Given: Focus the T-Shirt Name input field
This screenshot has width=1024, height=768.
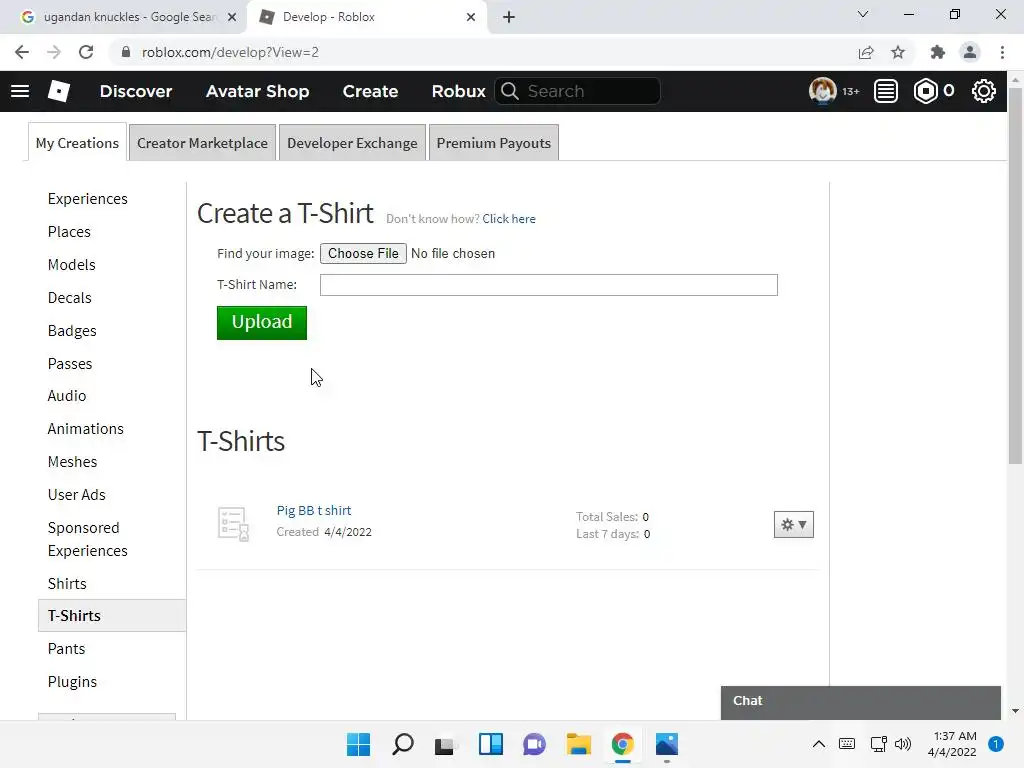Looking at the screenshot, I should [x=549, y=285].
